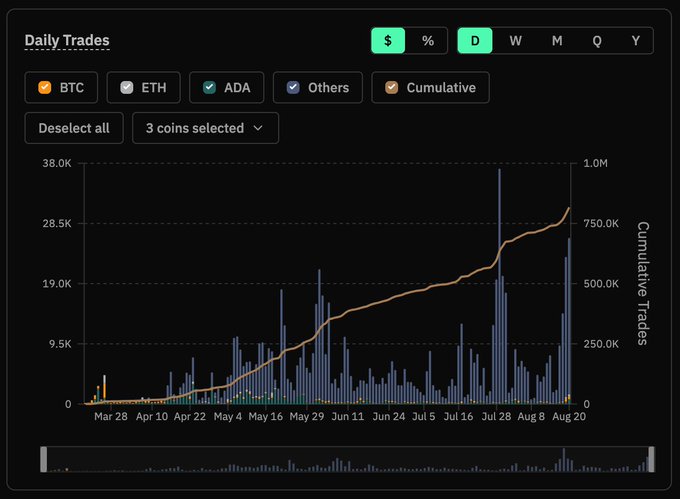This screenshot has width=680, height=499.
Task: Toggle the Others series checkbox
Action: (x=293, y=88)
